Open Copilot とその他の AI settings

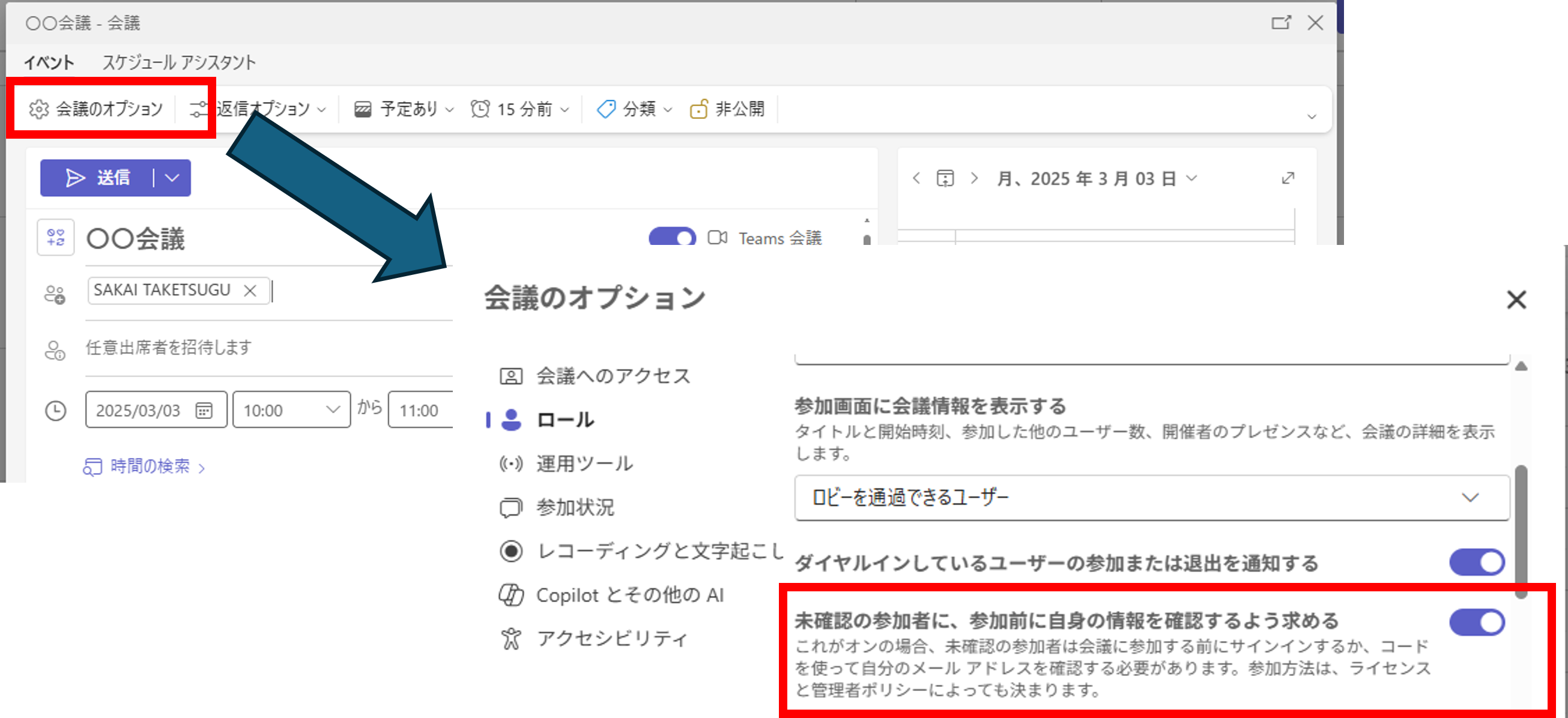pos(629,595)
